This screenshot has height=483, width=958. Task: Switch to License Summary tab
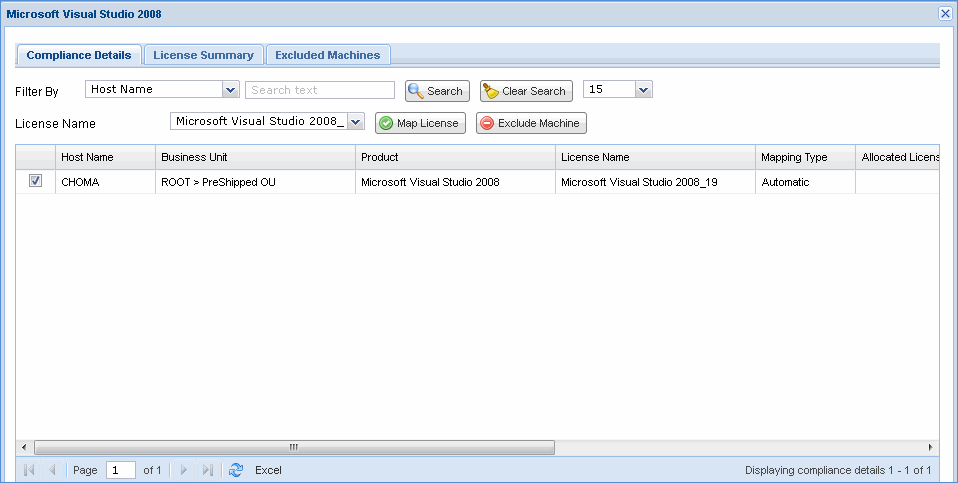coord(203,55)
